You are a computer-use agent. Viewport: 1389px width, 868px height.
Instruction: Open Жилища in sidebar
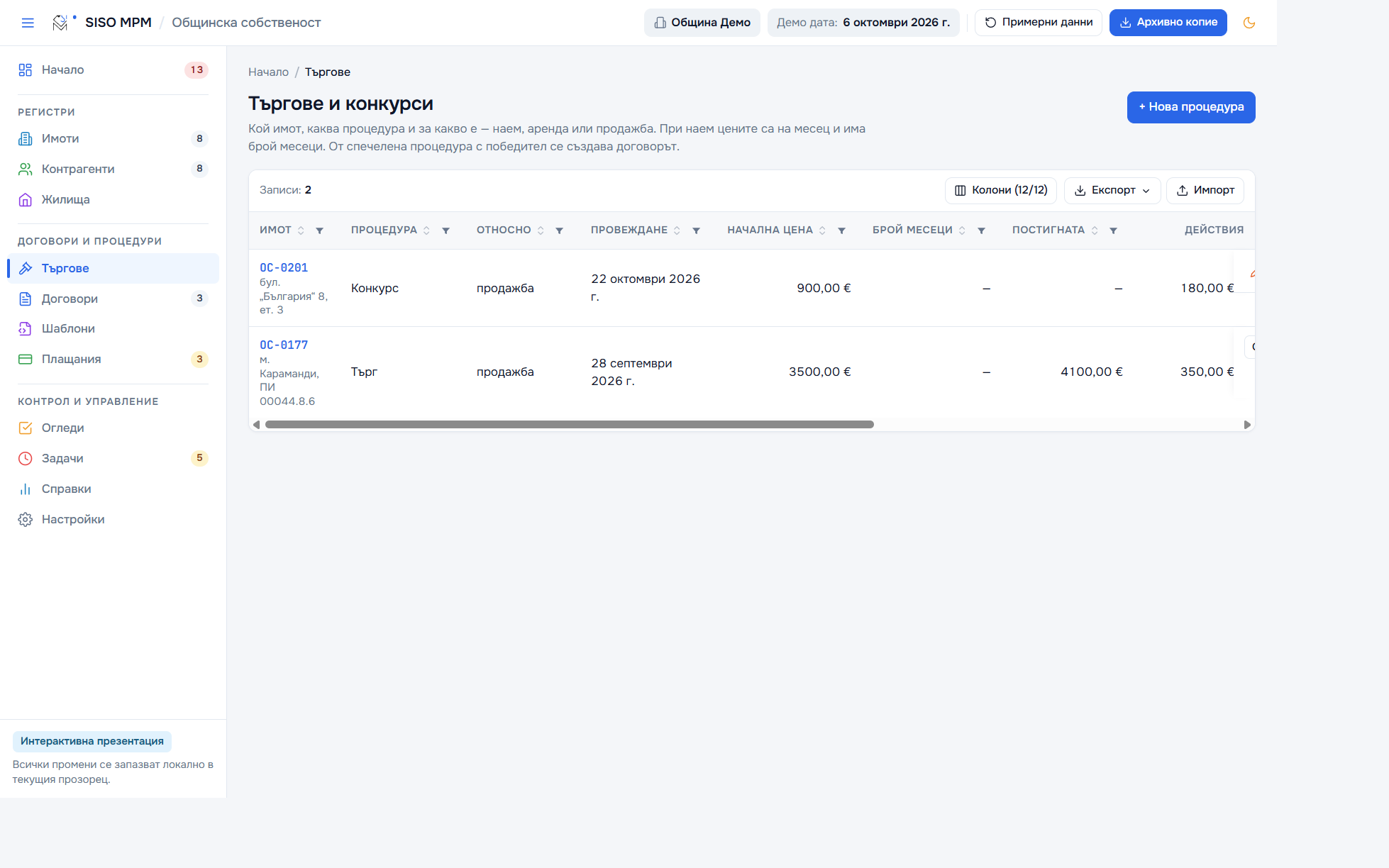coord(113,199)
